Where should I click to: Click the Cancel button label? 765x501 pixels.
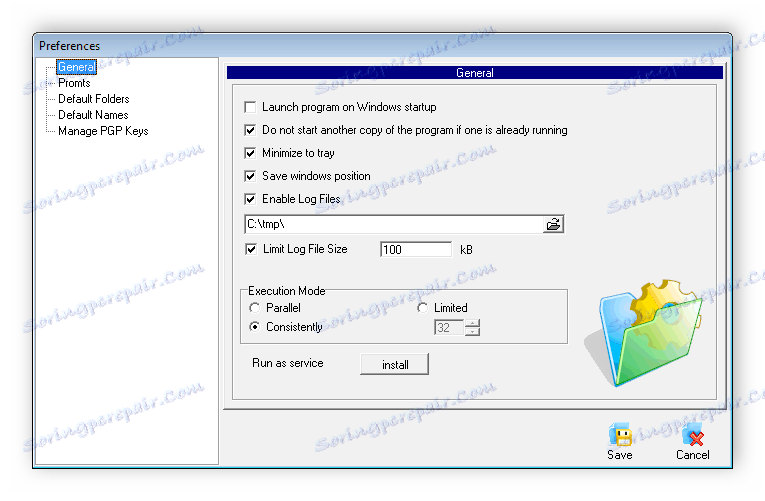[x=693, y=455]
